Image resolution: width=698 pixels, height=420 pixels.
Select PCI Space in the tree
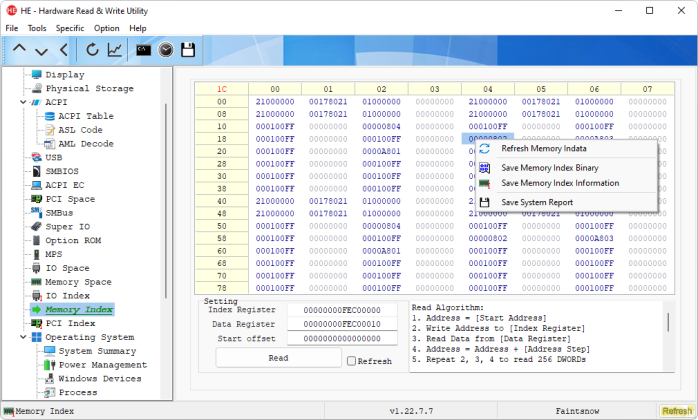coord(70,199)
